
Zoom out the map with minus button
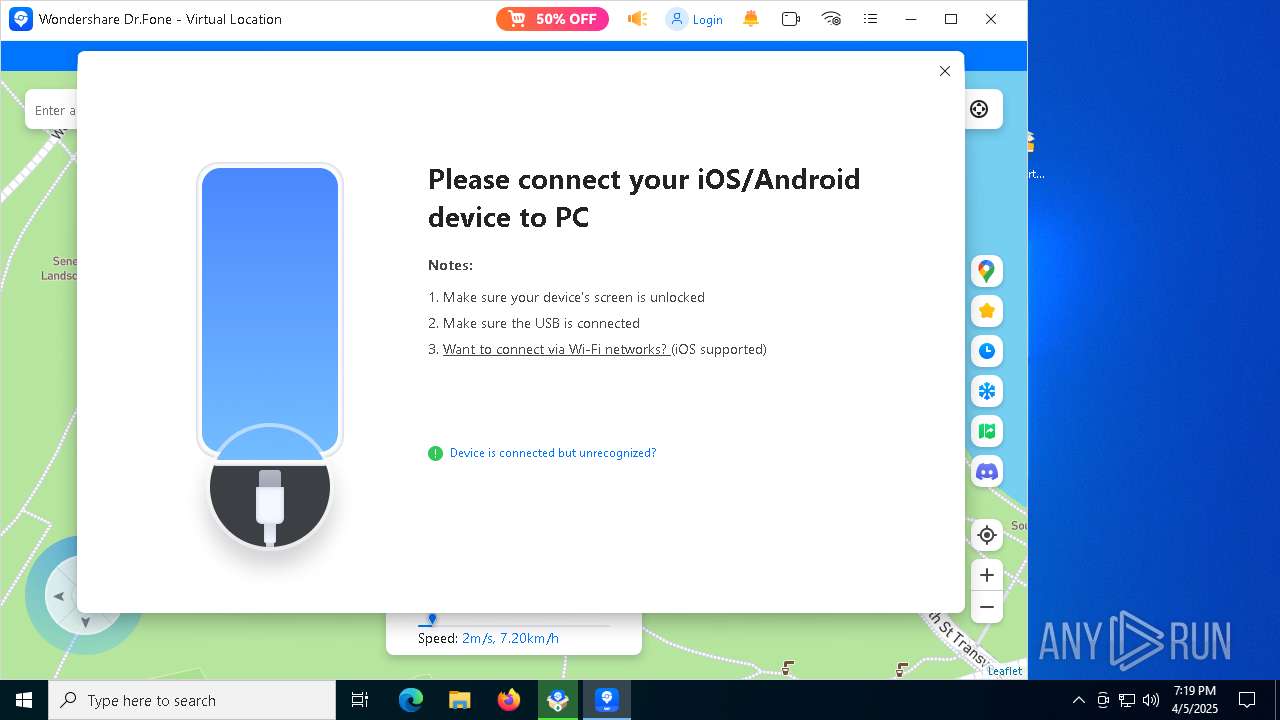click(x=987, y=607)
